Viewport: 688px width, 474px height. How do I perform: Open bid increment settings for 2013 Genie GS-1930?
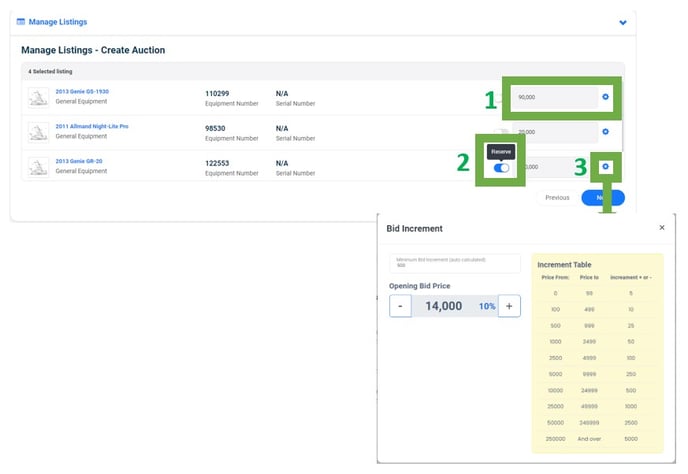coord(605,97)
